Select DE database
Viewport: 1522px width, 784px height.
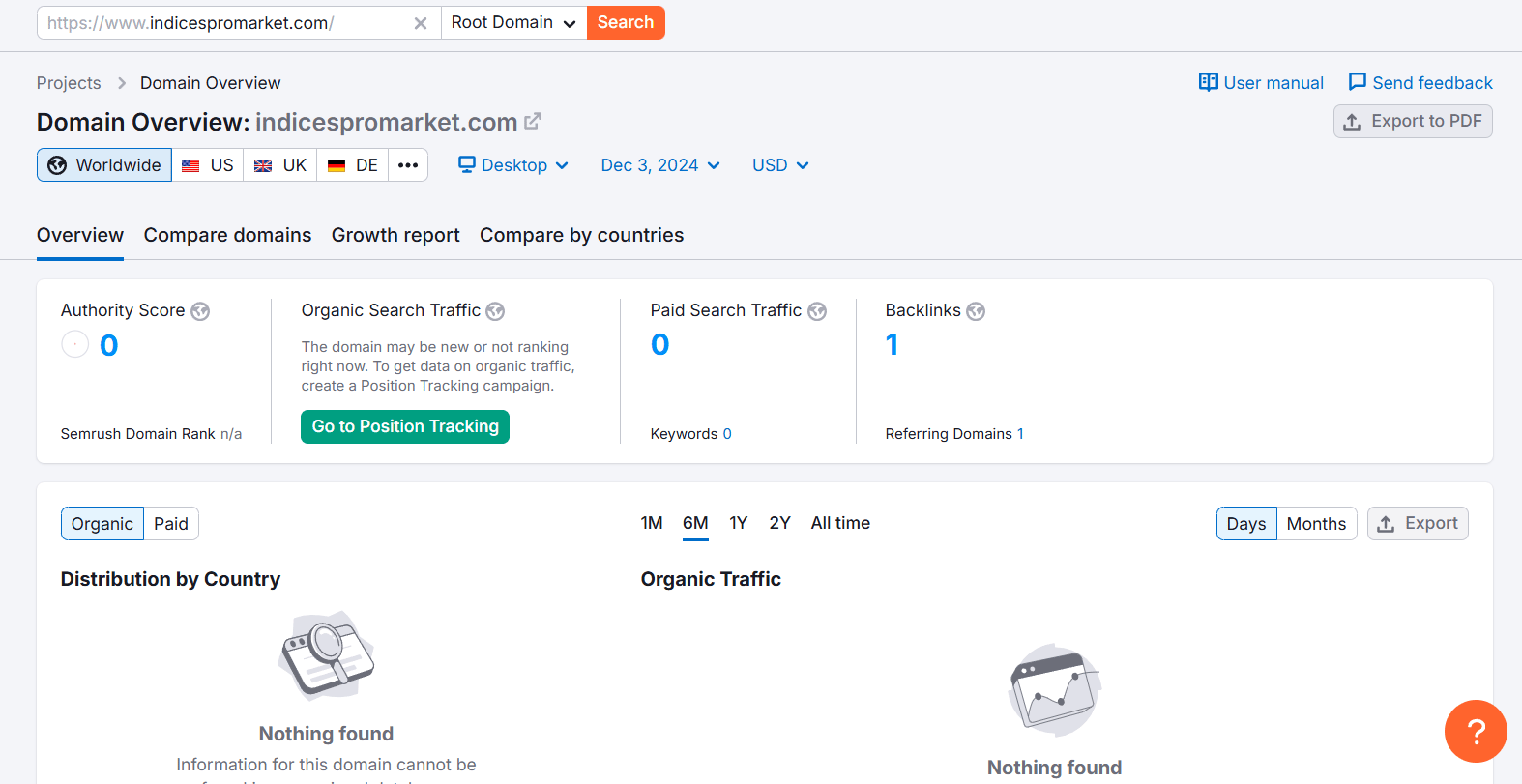(x=353, y=165)
